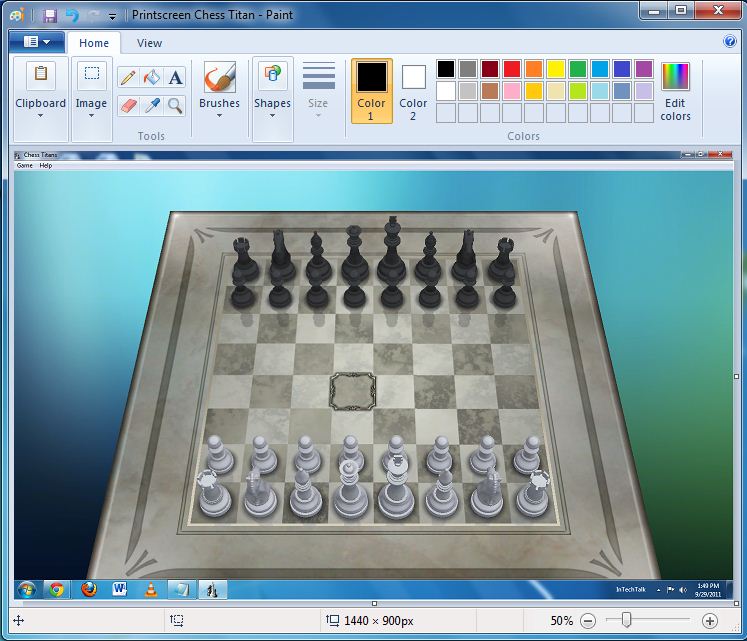The image size is (747, 641).
Task: Click the Shapes icon
Action: (x=273, y=75)
